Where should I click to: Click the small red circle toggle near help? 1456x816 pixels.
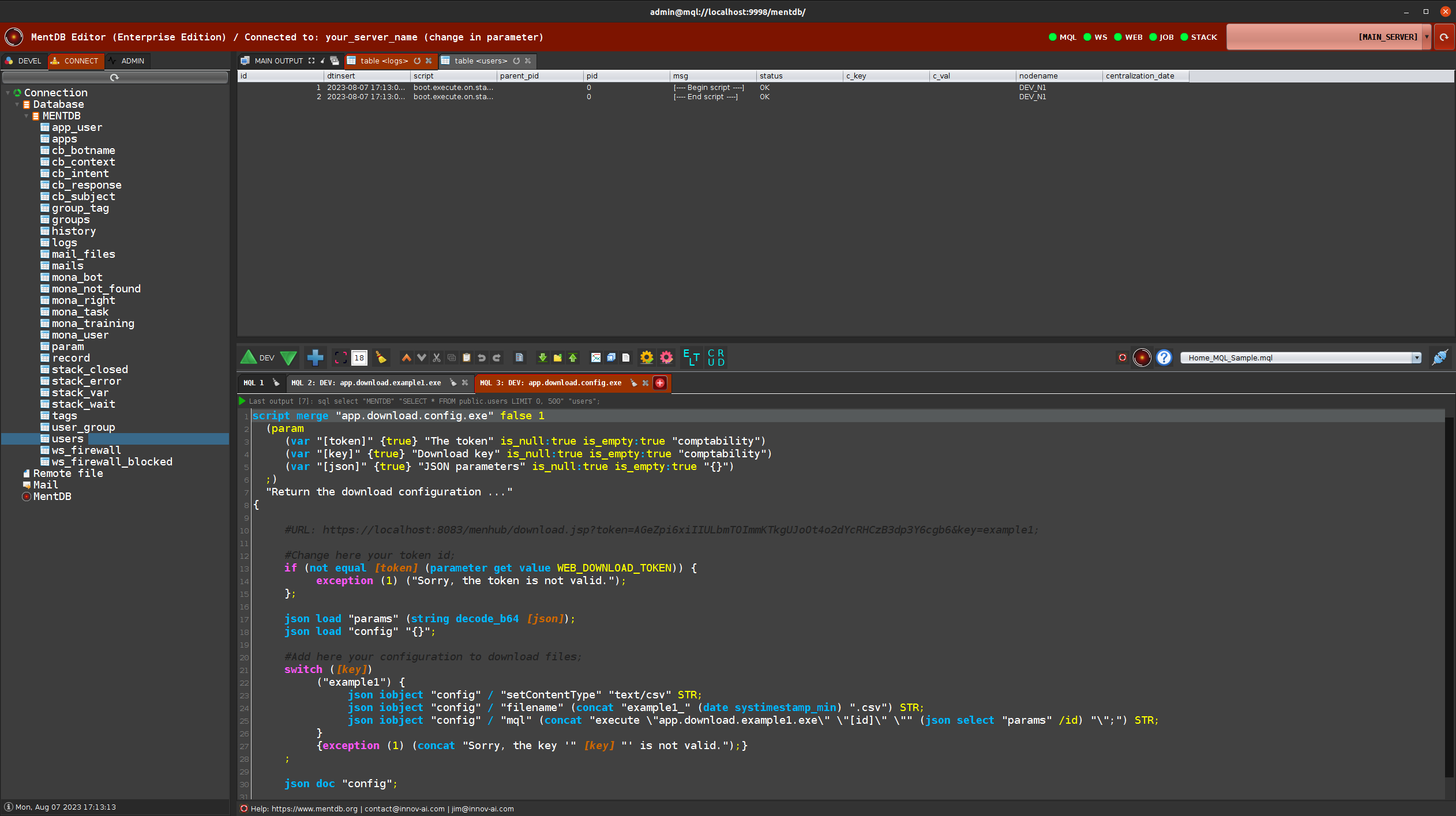(x=1123, y=358)
